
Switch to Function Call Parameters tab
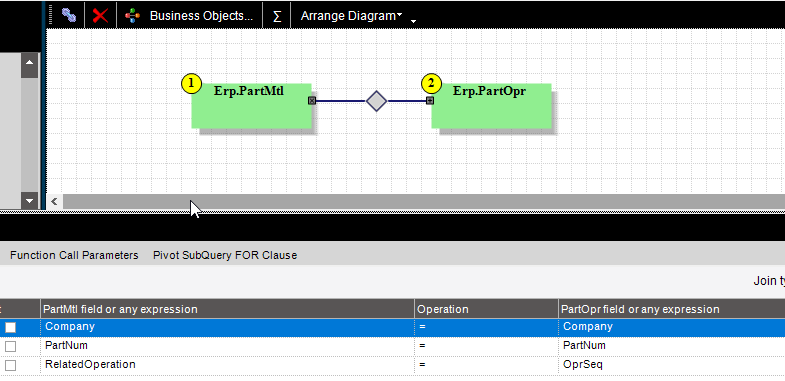click(74, 255)
